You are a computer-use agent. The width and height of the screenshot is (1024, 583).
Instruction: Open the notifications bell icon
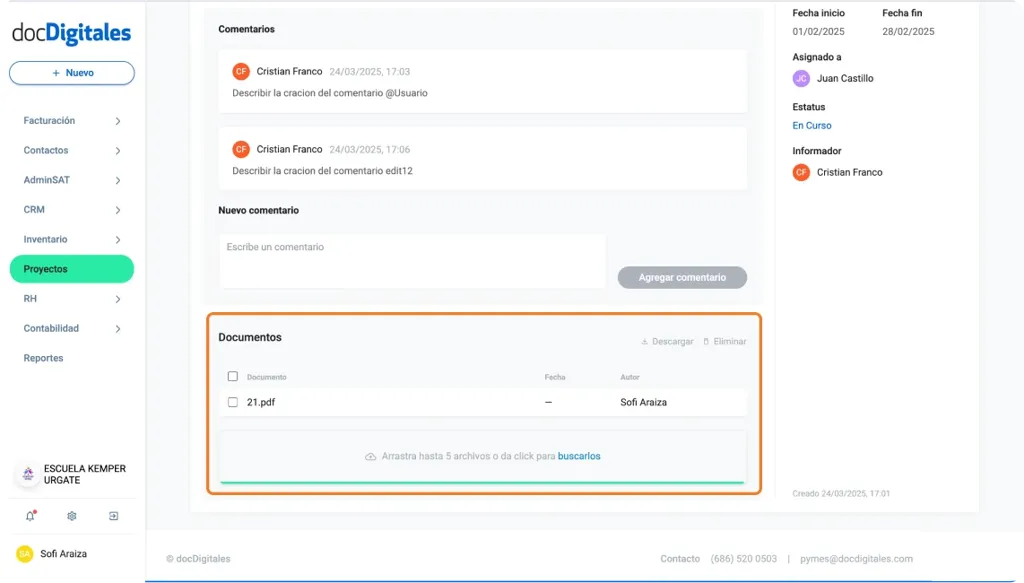point(28,516)
